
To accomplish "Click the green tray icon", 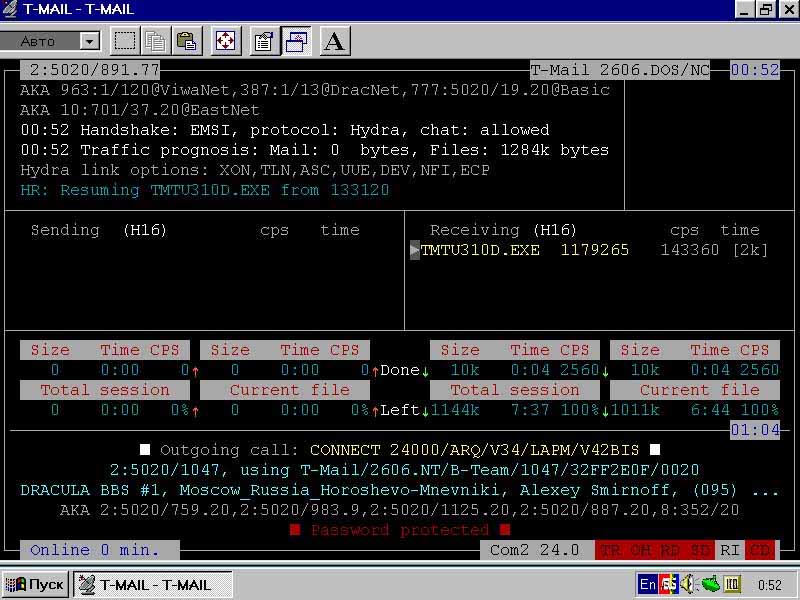I will [710, 584].
